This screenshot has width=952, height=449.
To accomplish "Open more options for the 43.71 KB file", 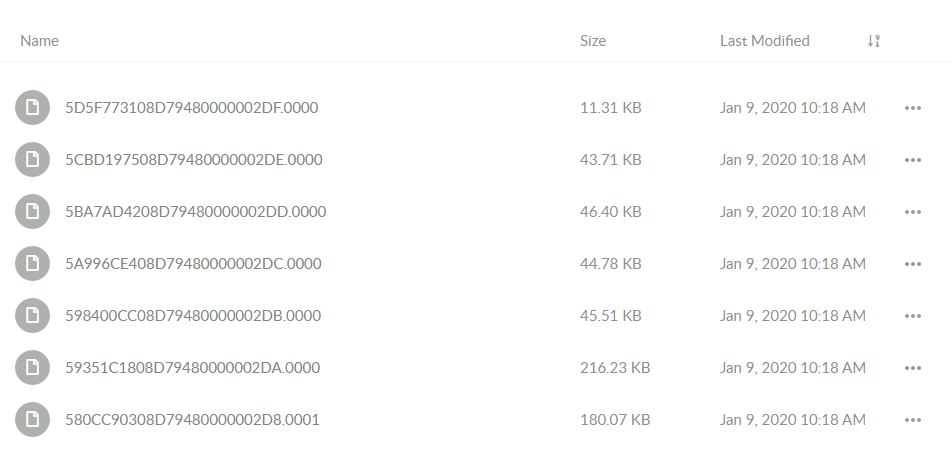I will coord(913,160).
